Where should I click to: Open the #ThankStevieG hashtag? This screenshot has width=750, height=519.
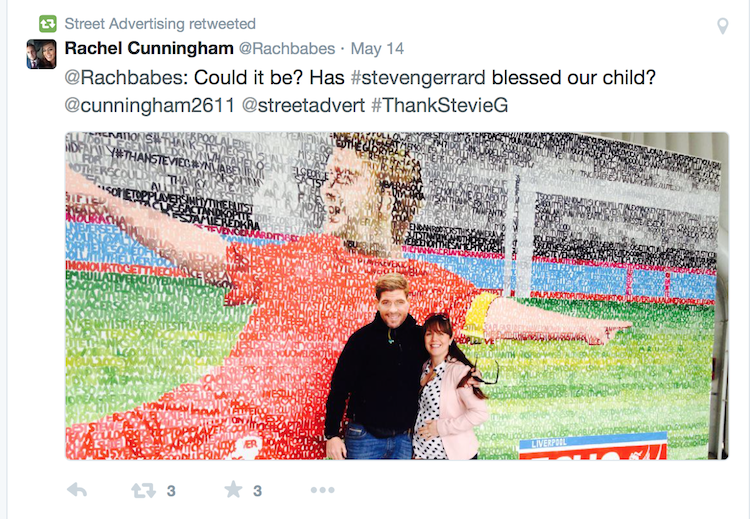click(x=440, y=105)
